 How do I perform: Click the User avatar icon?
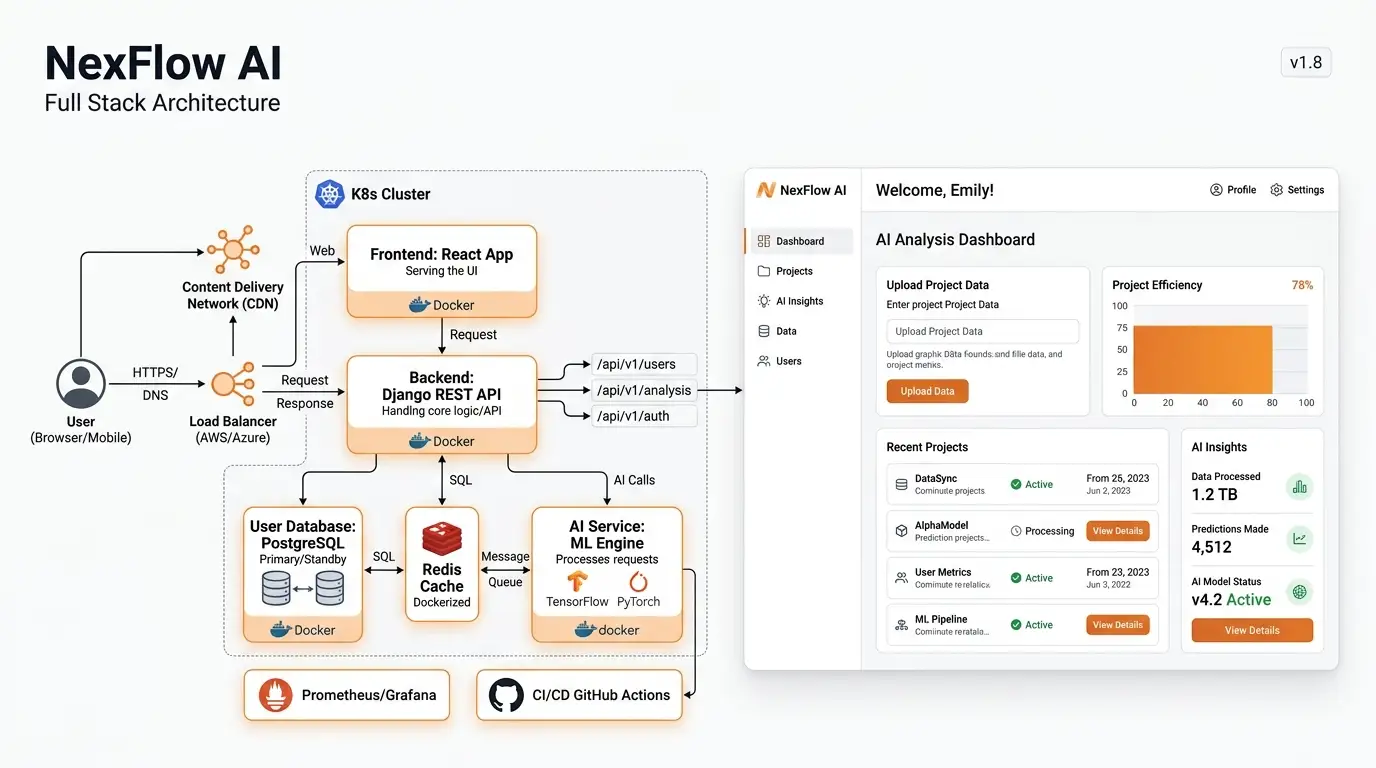[x=81, y=385]
